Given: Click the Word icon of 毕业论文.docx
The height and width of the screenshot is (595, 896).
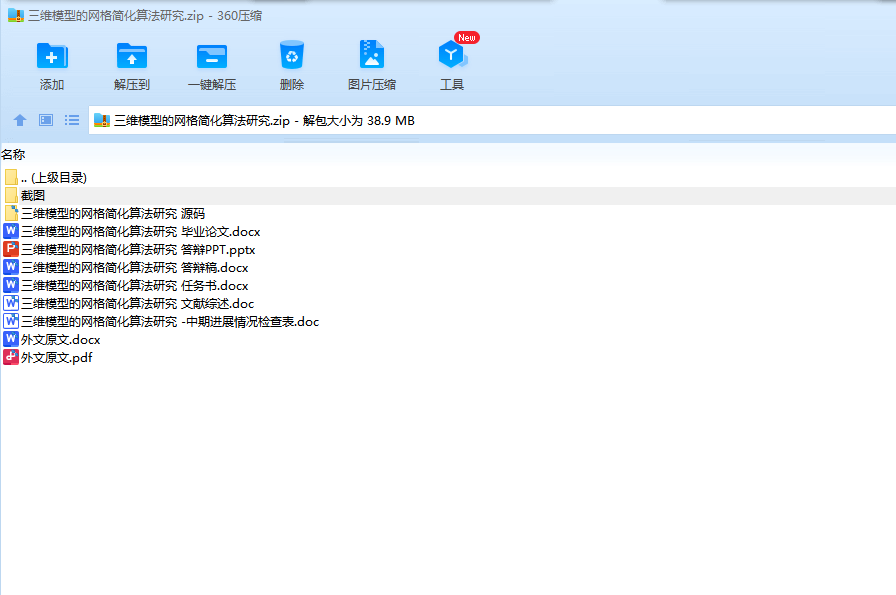Looking at the screenshot, I should (x=11, y=231).
